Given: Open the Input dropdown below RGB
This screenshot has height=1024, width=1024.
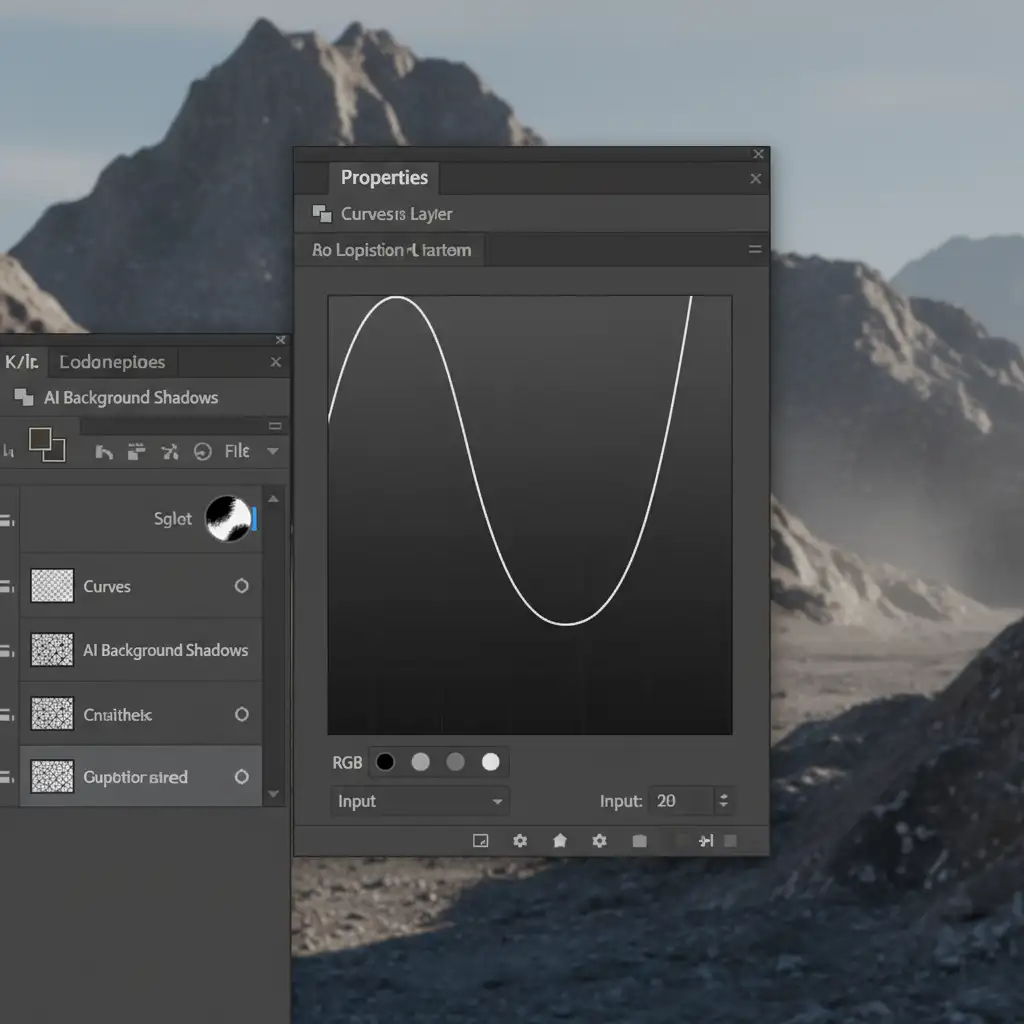Looking at the screenshot, I should coord(419,801).
